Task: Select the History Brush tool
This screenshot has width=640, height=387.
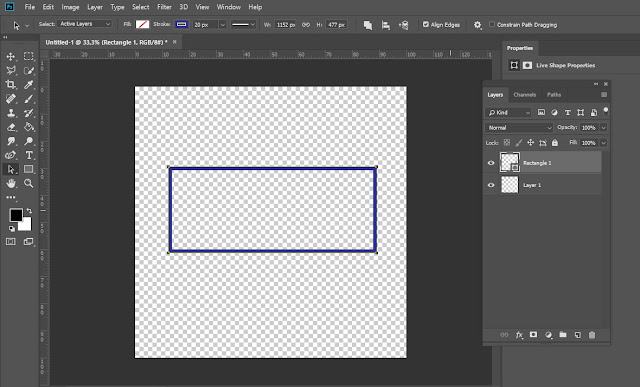Action: pyautogui.click(x=28, y=113)
